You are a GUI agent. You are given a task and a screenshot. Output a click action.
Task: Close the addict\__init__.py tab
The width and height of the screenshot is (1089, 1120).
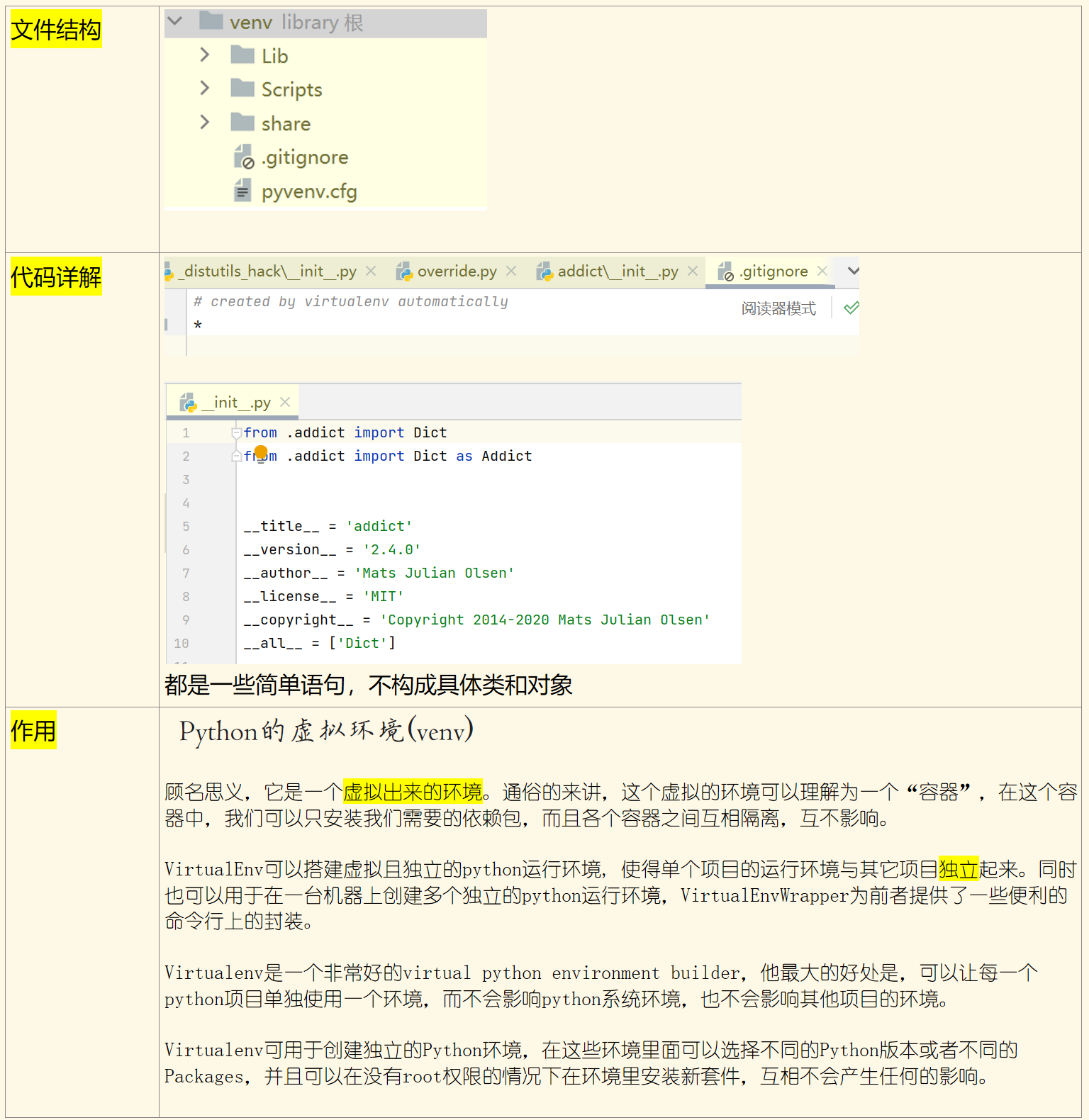coord(693,271)
